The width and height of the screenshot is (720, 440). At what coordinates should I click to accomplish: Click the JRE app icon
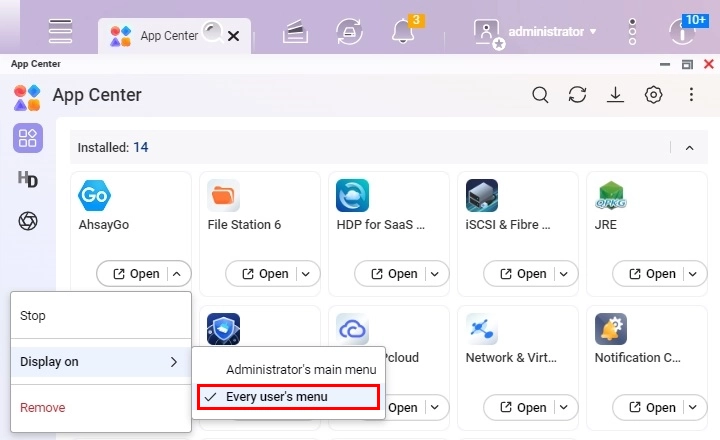[x=611, y=195]
